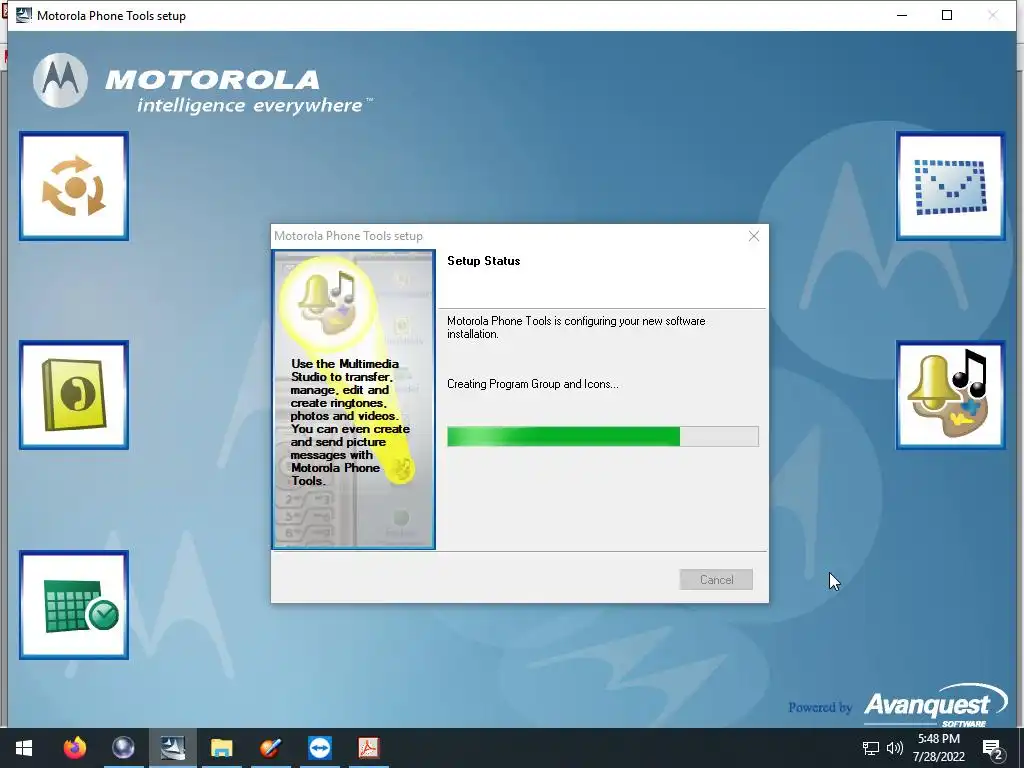Click the 'Setup Status' heading
The width and height of the screenshot is (1024, 768).
click(483, 261)
